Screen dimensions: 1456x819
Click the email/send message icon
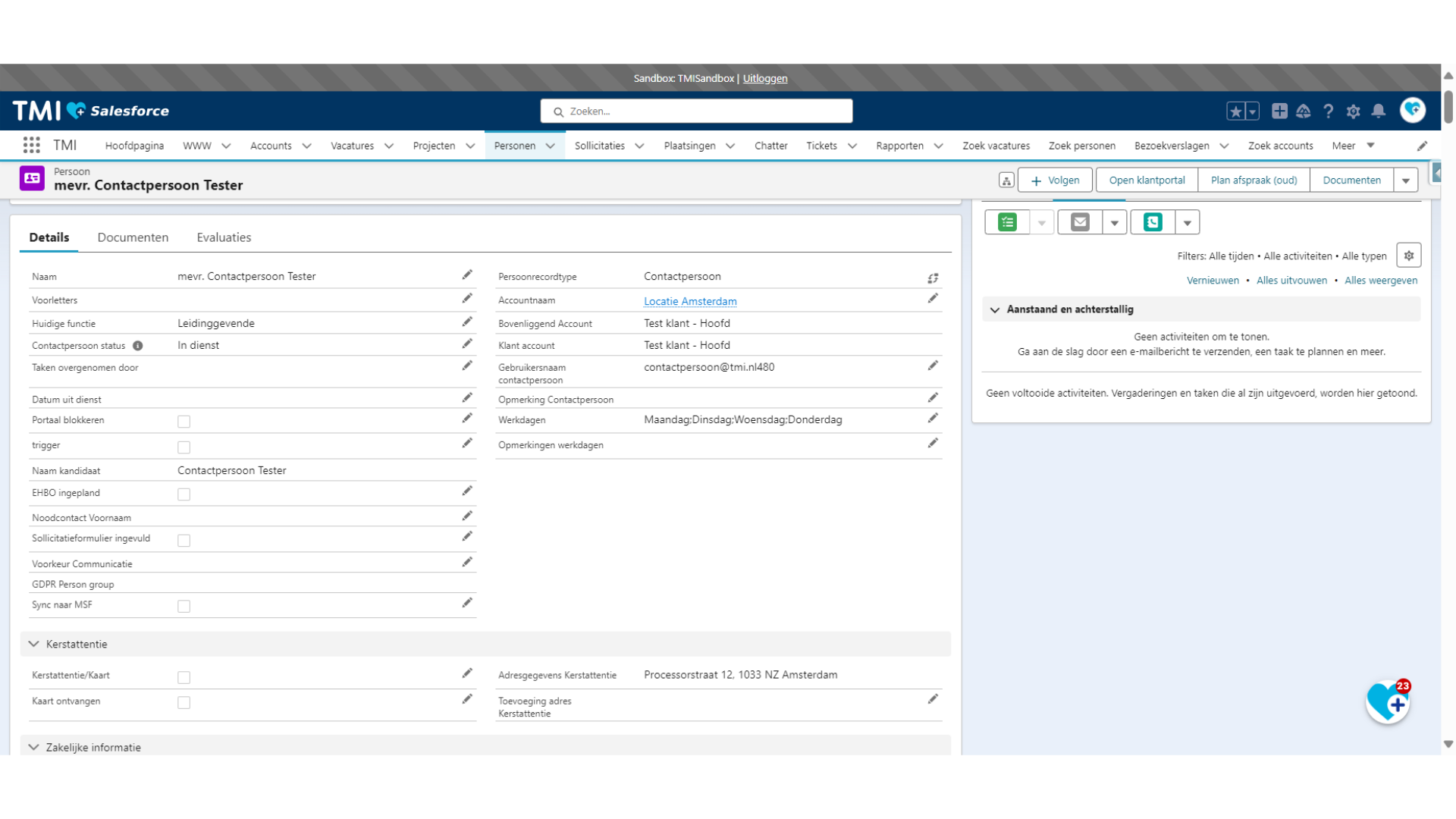pyautogui.click(x=1079, y=222)
